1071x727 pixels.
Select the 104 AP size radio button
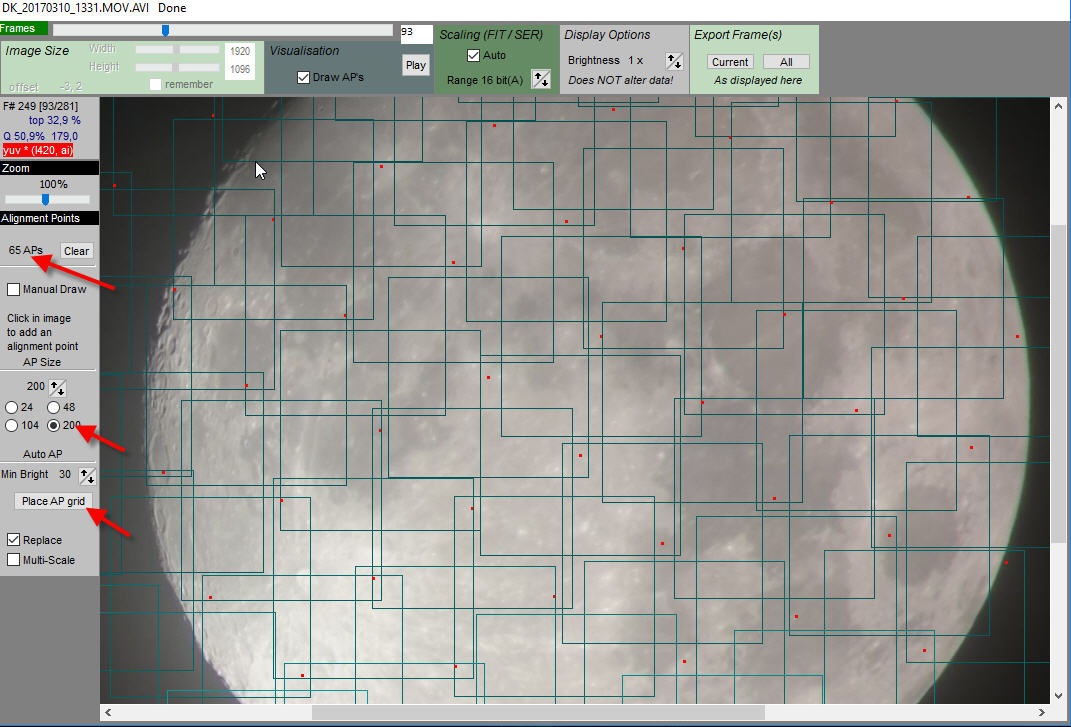(12, 426)
